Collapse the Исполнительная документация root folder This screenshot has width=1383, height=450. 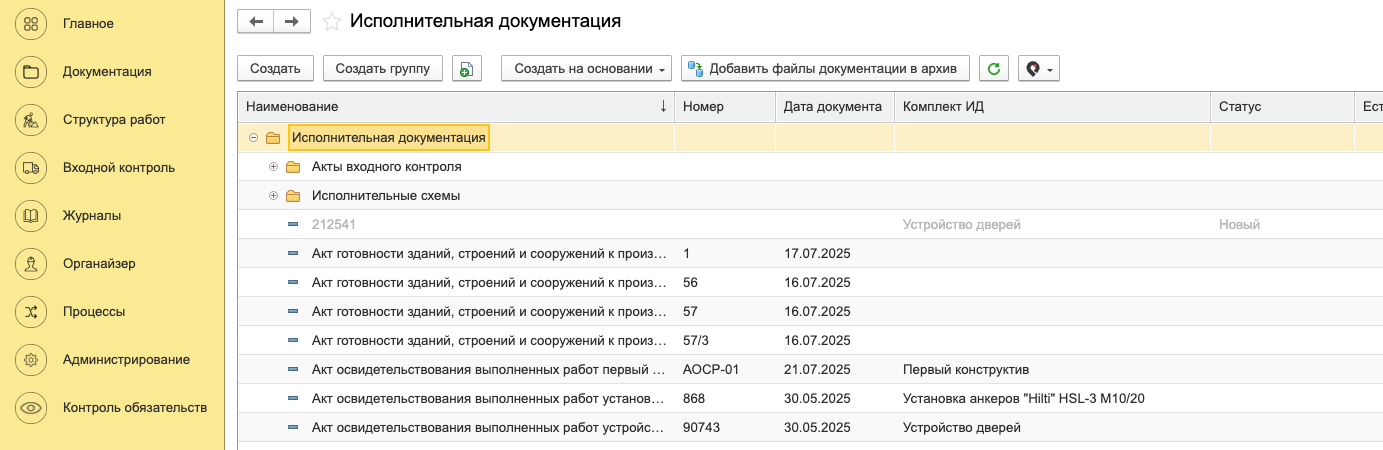point(254,138)
